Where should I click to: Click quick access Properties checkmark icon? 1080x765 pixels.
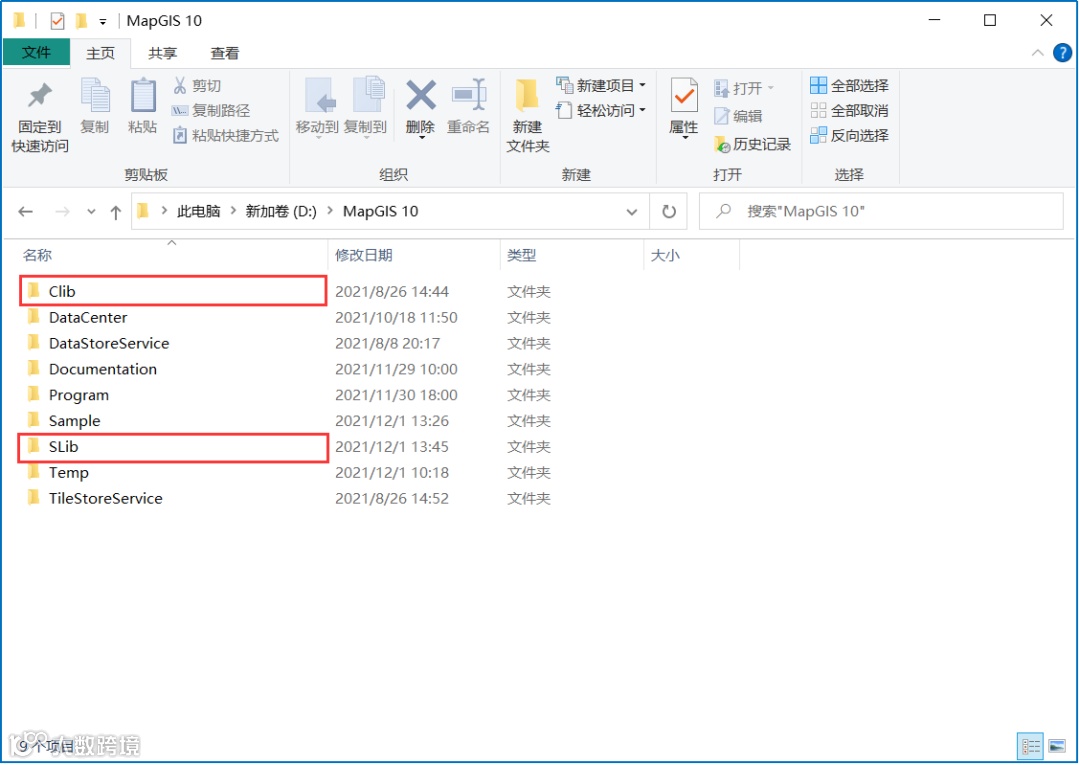click(x=57, y=21)
